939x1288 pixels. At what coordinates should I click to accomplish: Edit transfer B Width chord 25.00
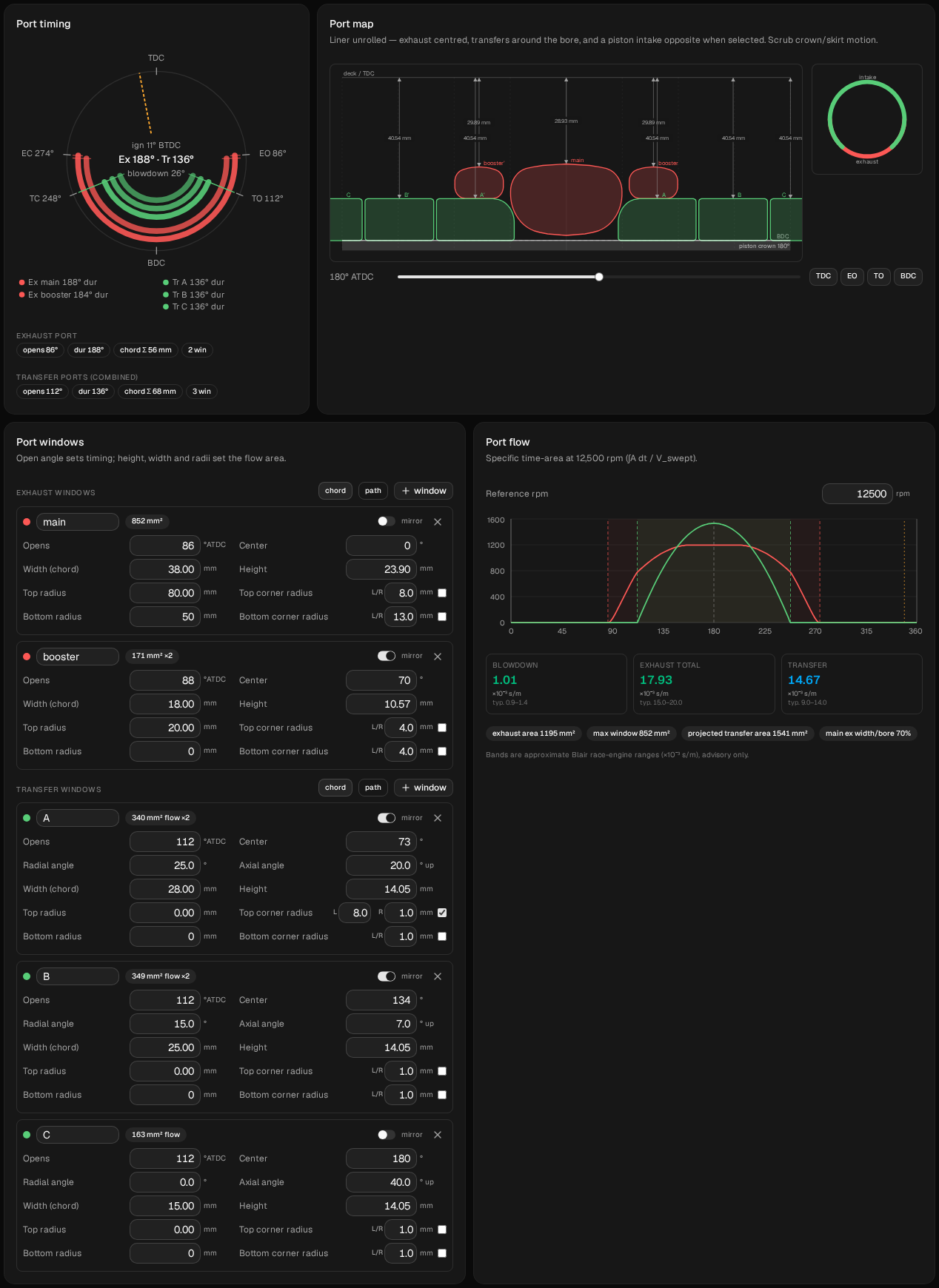click(165, 1047)
